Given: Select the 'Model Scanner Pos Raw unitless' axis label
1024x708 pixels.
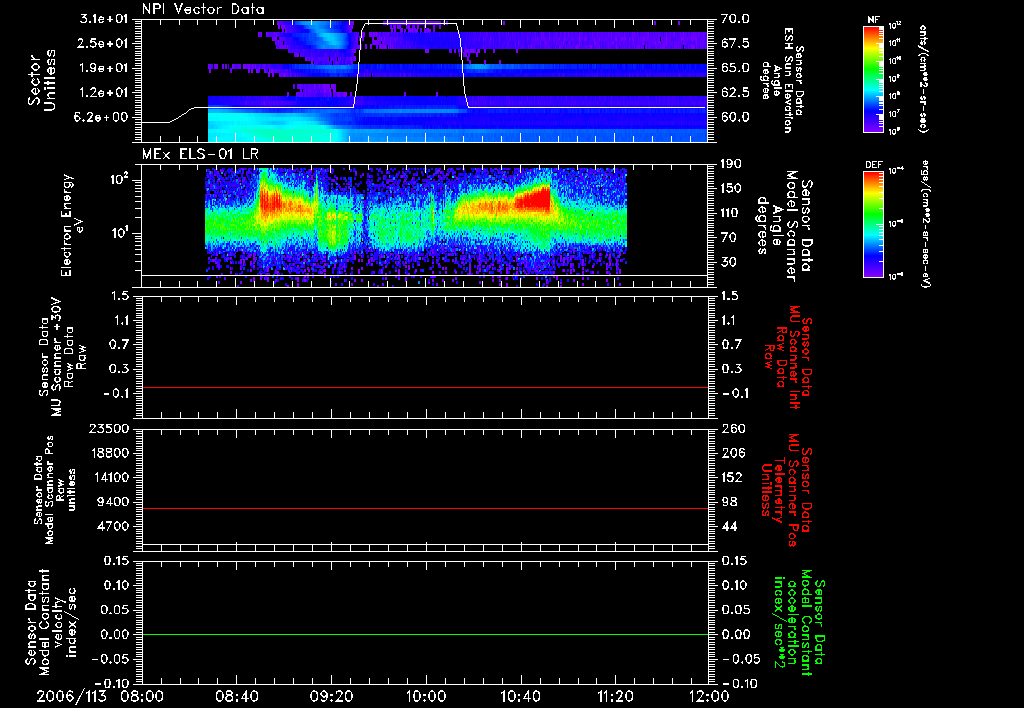Looking at the screenshot, I should coord(55,489).
